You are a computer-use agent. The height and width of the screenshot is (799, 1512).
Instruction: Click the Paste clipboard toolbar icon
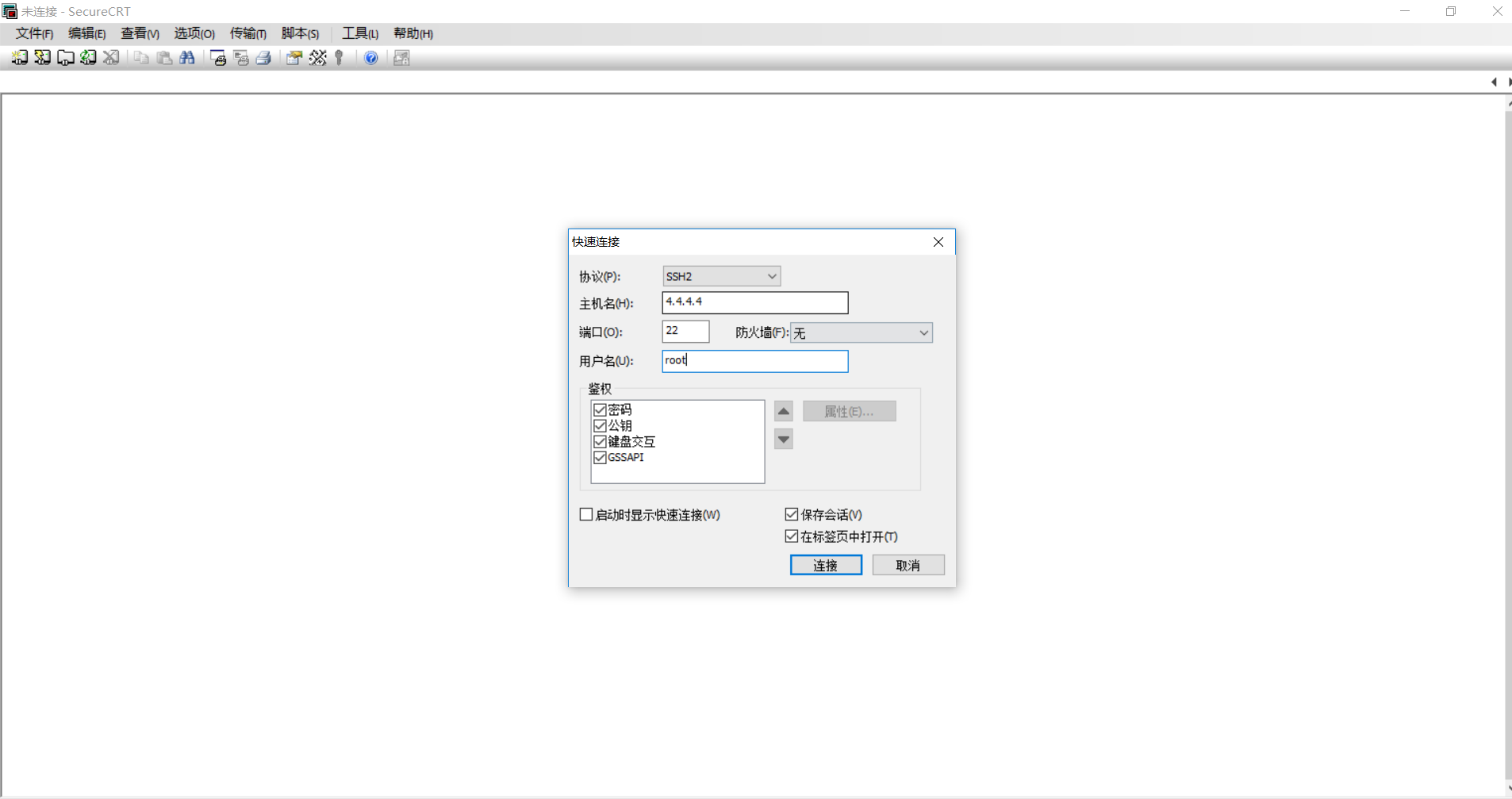click(164, 58)
